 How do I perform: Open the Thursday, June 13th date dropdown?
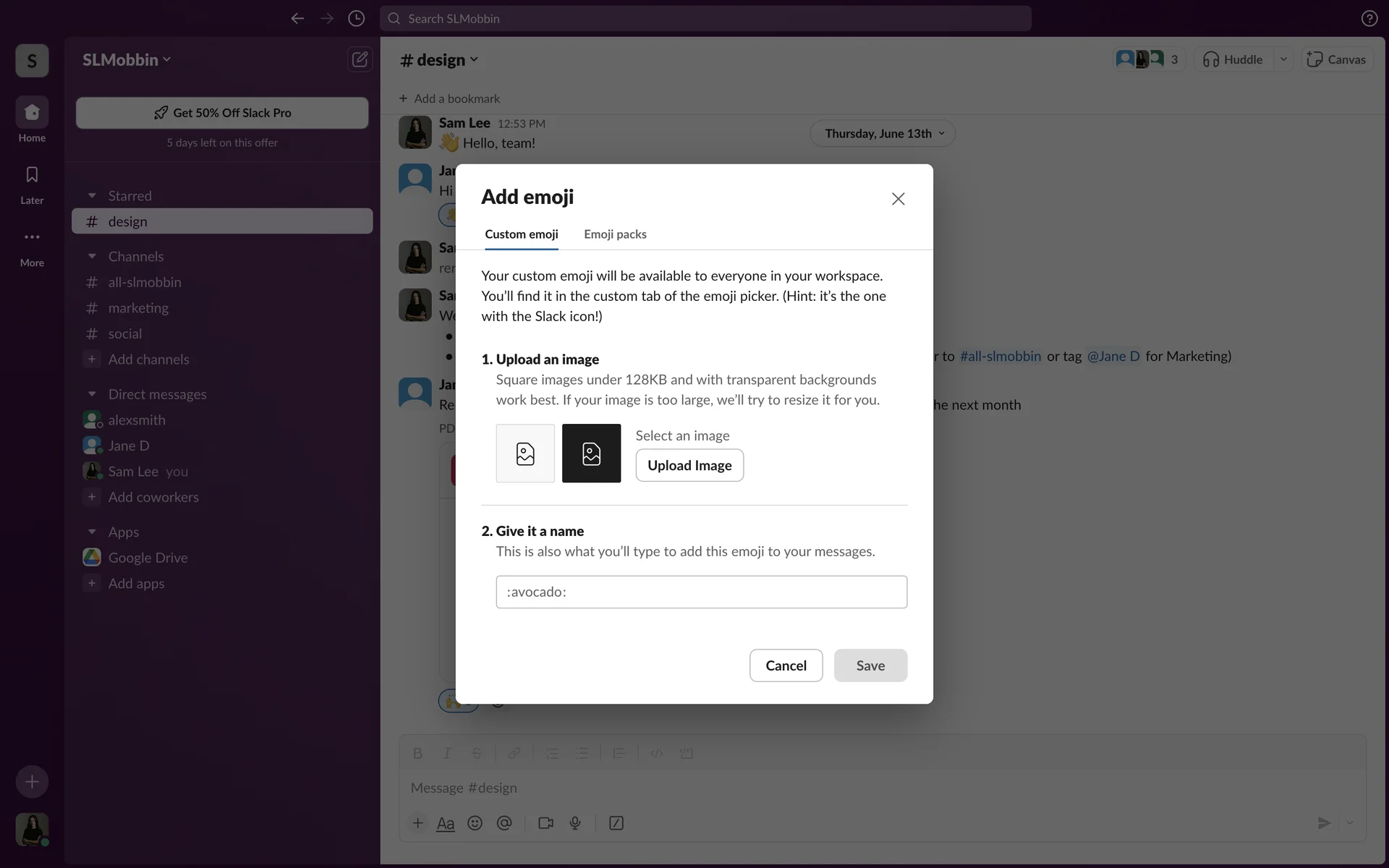(x=883, y=134)
